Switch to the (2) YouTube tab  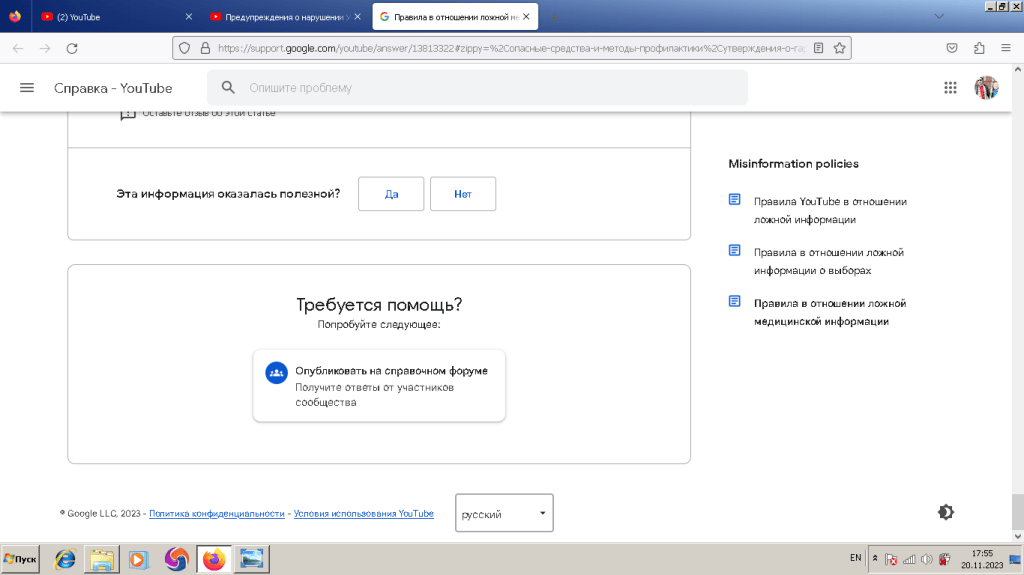pyautogui.click(x=110, y=17)
